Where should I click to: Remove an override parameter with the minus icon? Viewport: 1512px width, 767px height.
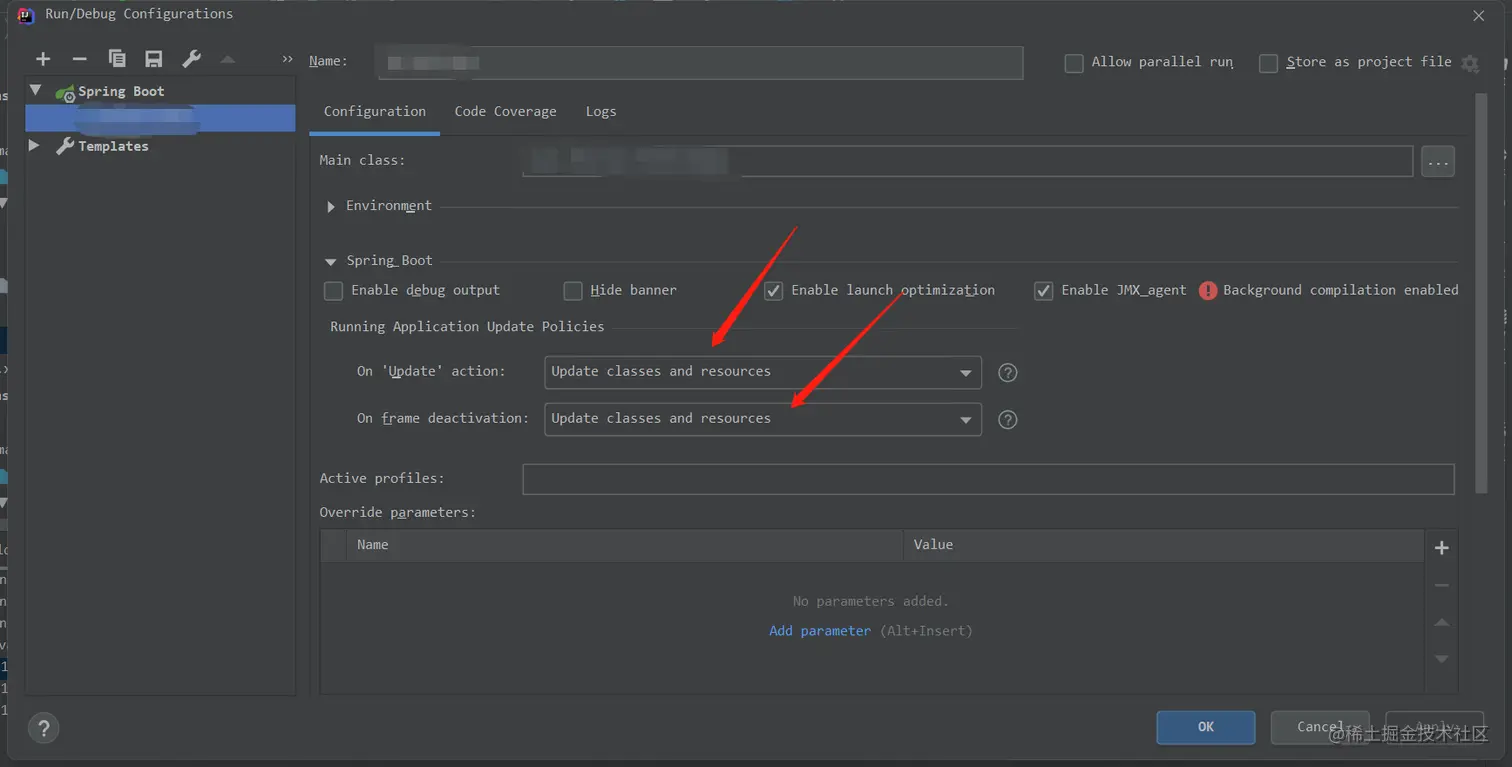[x=1441, y=585]
